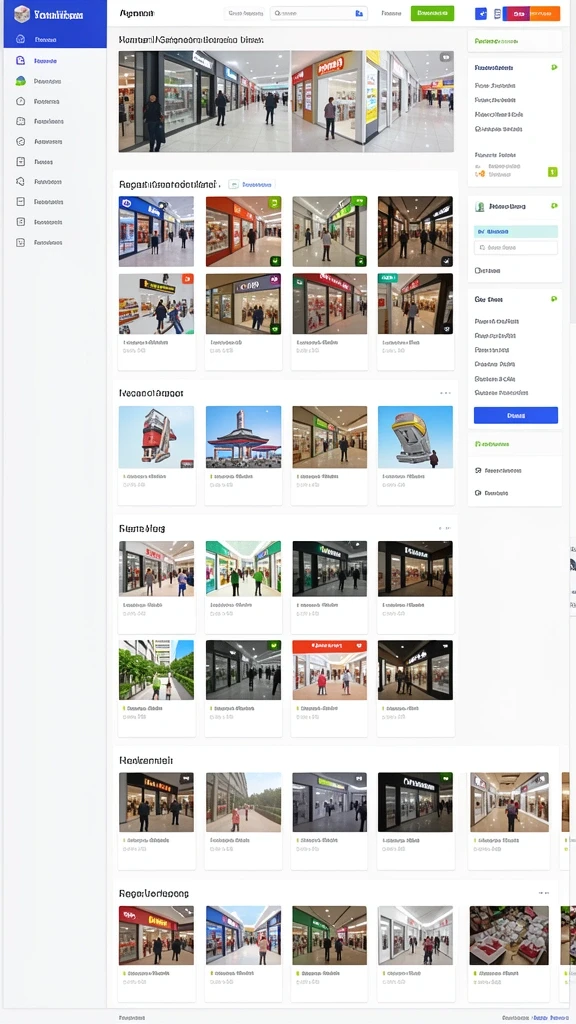Click the blue icon inside the top search field
The height and width of the screenshot is (1024, 576).
point(359,13)
